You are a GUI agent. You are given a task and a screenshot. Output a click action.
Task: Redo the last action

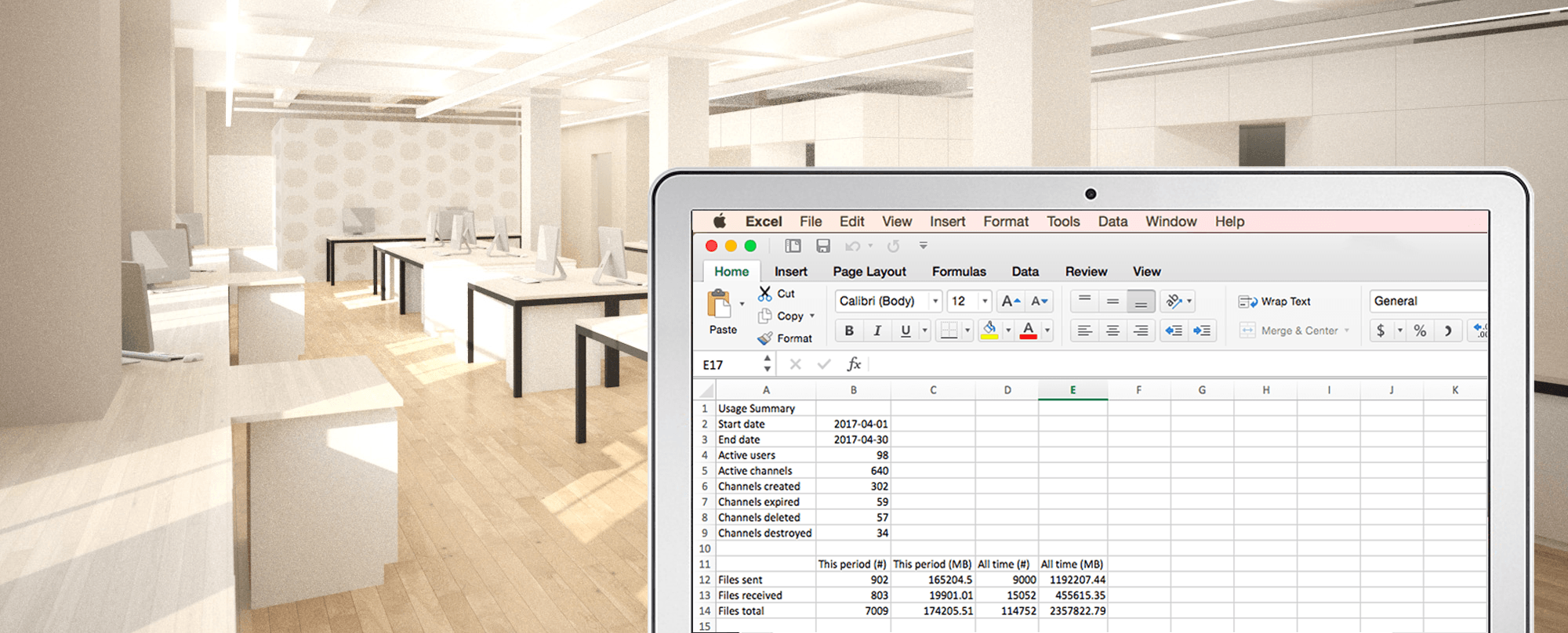[x=893, y=246]
